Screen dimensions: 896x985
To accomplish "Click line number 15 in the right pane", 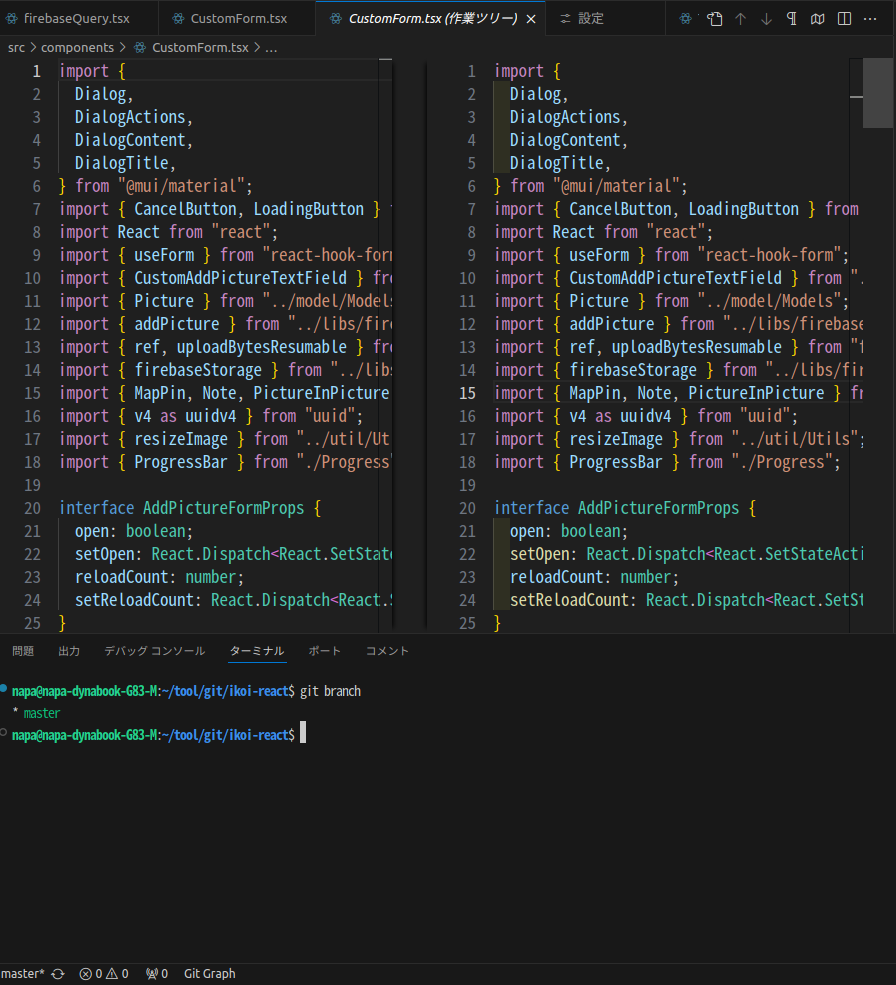I will coord(467,393).
